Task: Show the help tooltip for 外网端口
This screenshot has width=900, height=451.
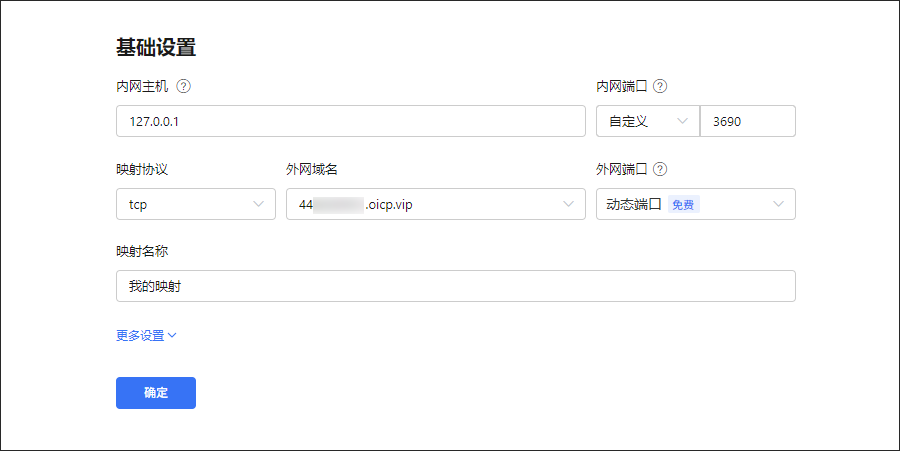Action: click(660, 169)
